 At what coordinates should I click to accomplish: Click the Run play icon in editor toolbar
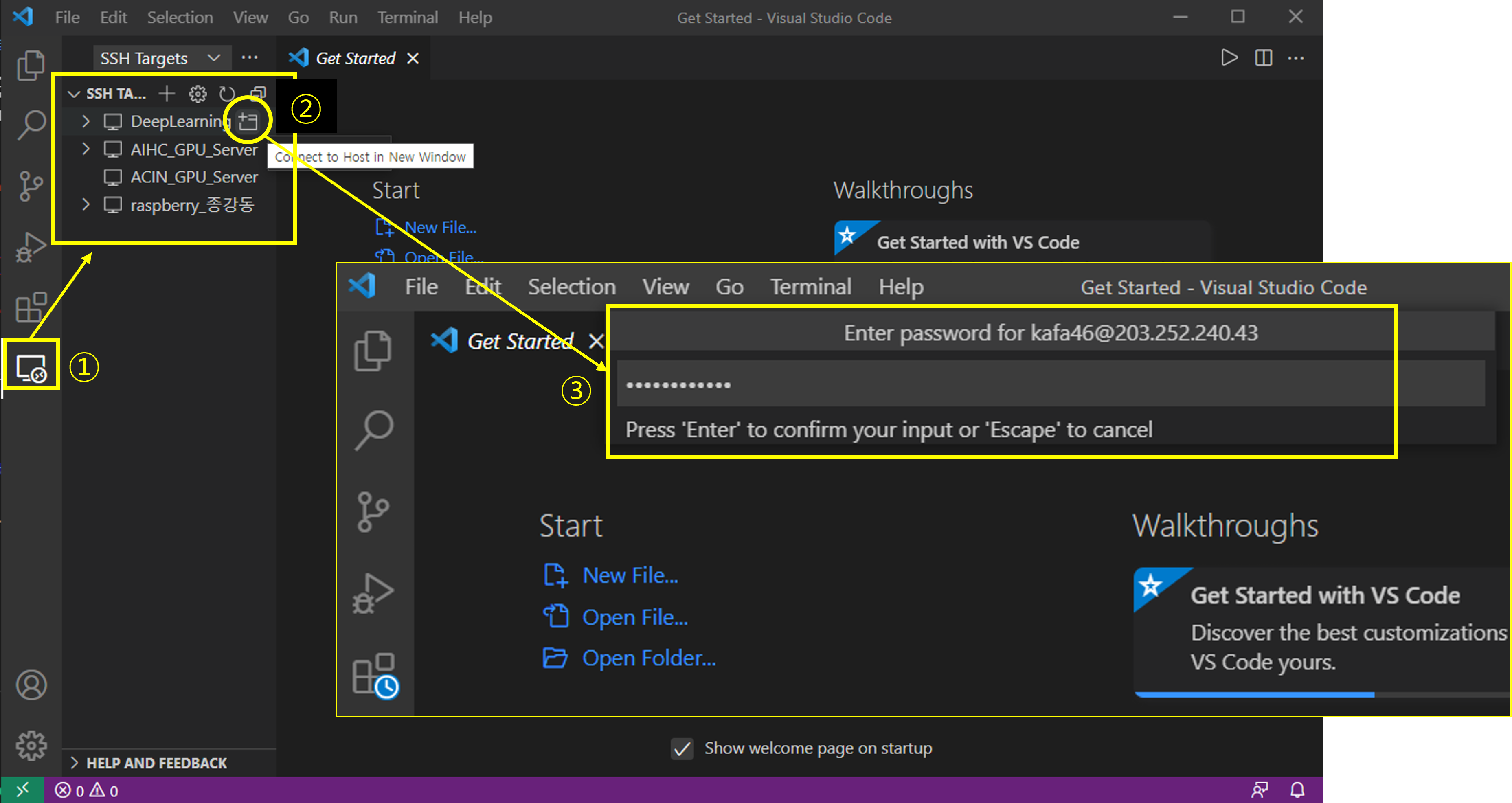1229,57
